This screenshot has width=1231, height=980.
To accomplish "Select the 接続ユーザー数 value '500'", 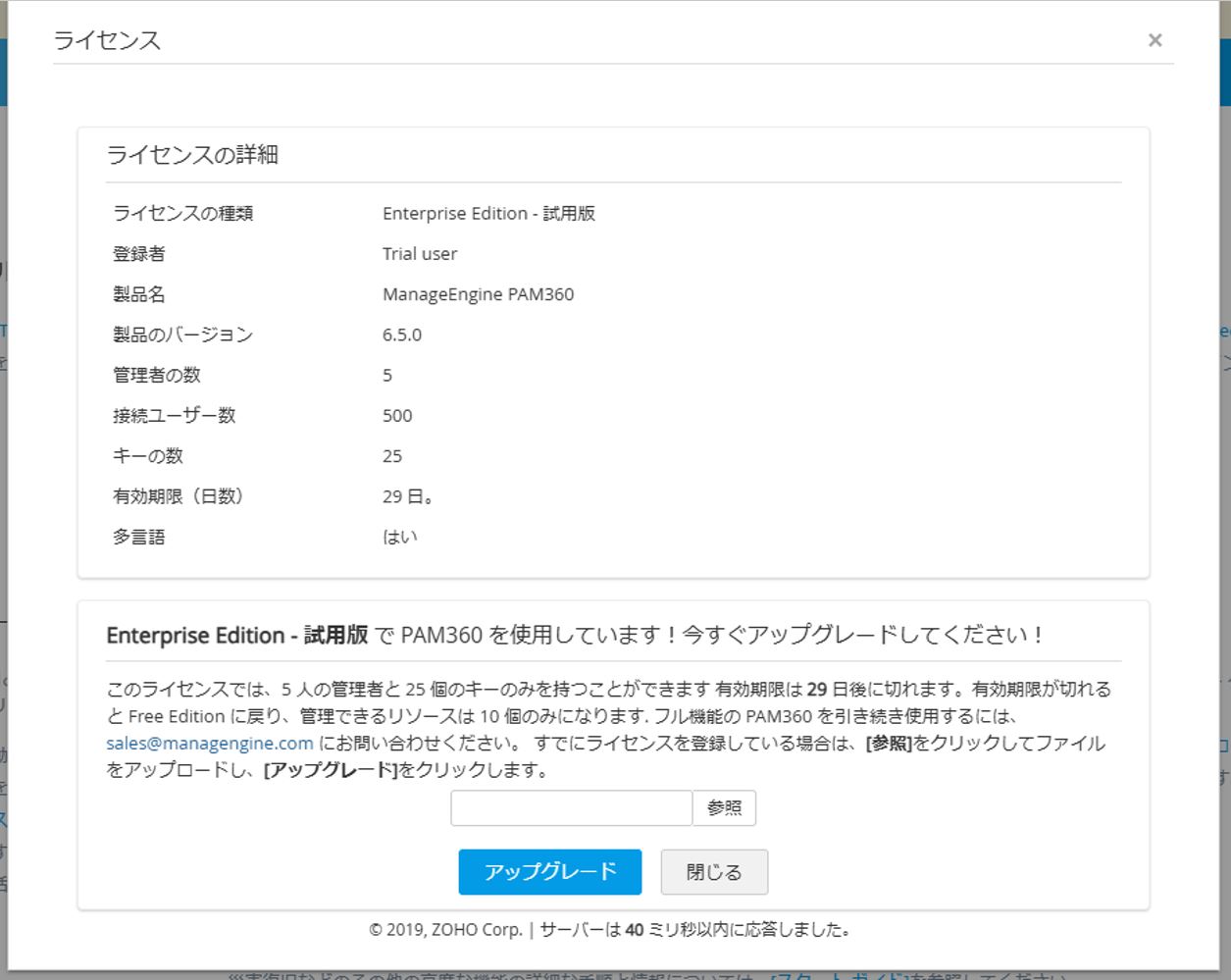I will coord(397,415).
